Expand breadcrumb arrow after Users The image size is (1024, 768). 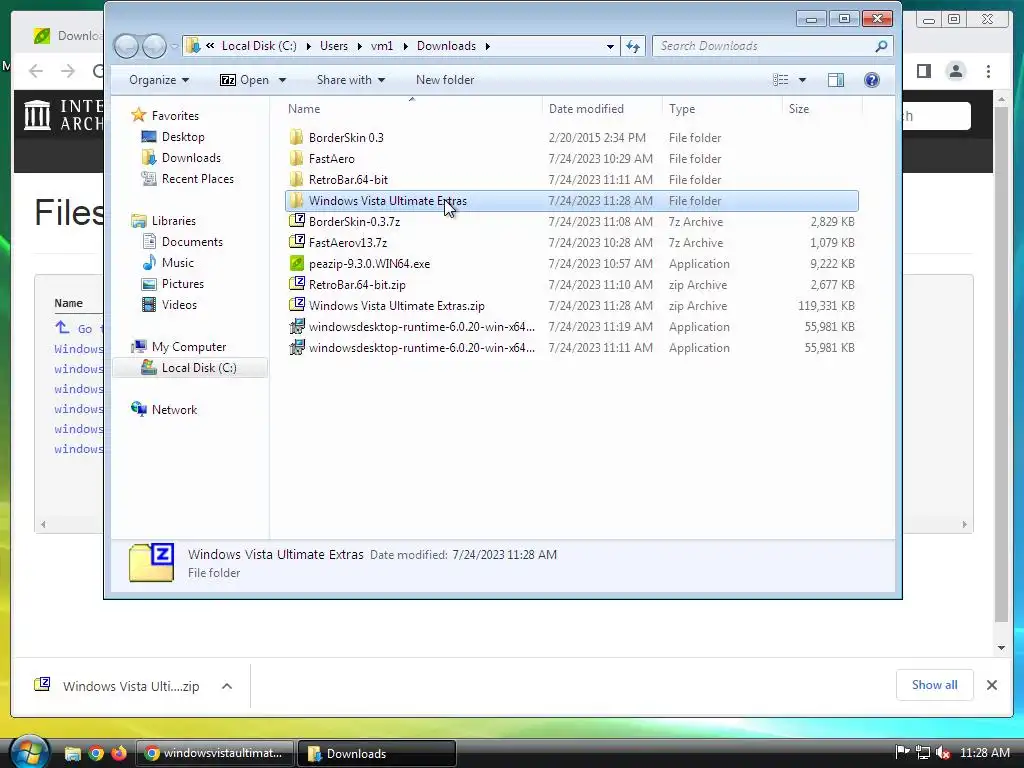pyautogui.click(x=361, y=46)
